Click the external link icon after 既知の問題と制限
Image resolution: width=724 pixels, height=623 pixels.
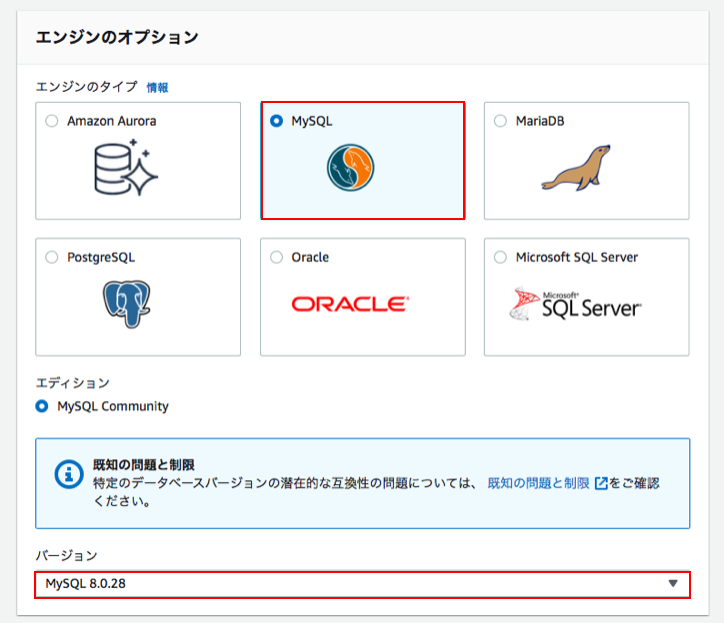[601, 484]
